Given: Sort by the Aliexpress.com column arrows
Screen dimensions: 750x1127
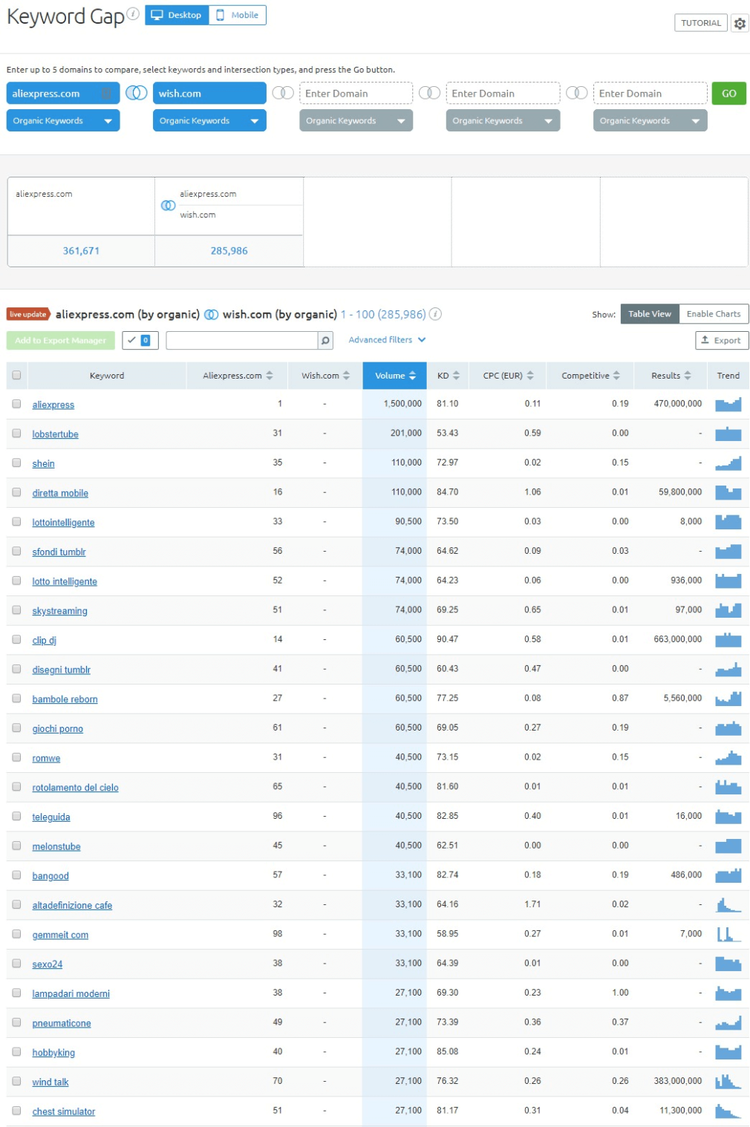Looking at the screenshot, I should point(270,376).
